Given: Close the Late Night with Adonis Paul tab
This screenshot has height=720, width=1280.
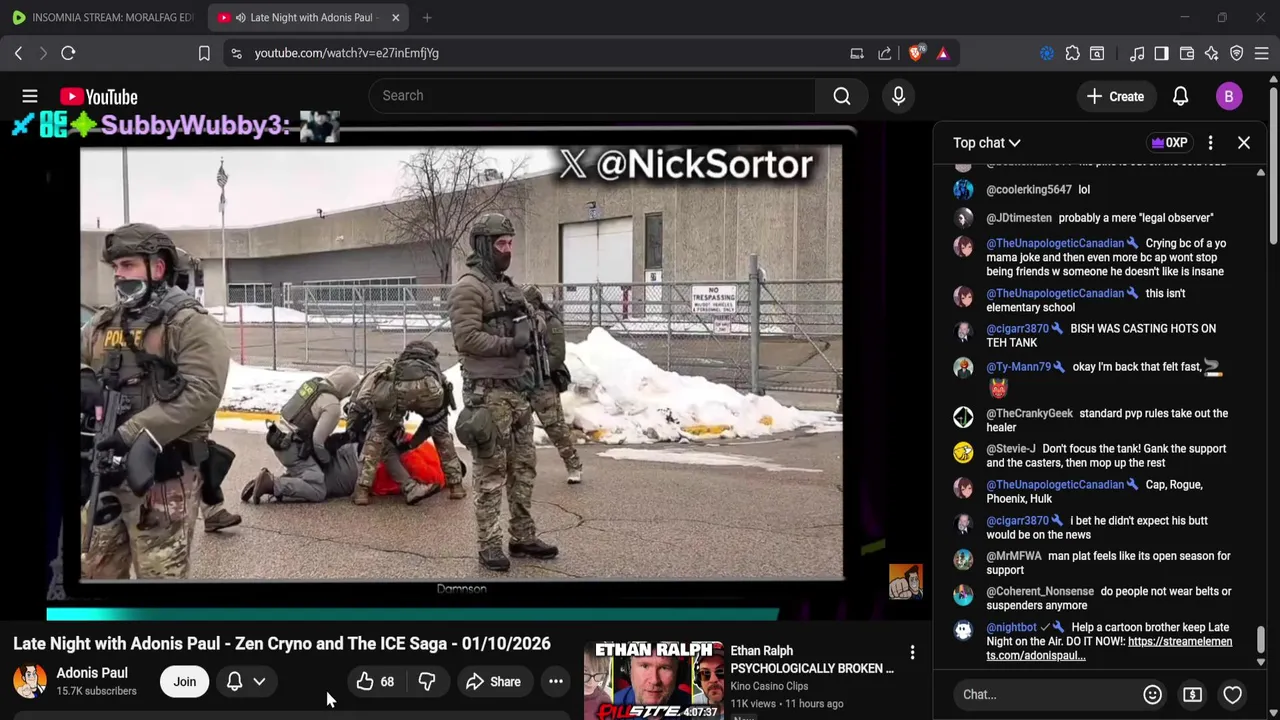Looking at the screenshot, I should coord(396,17).
